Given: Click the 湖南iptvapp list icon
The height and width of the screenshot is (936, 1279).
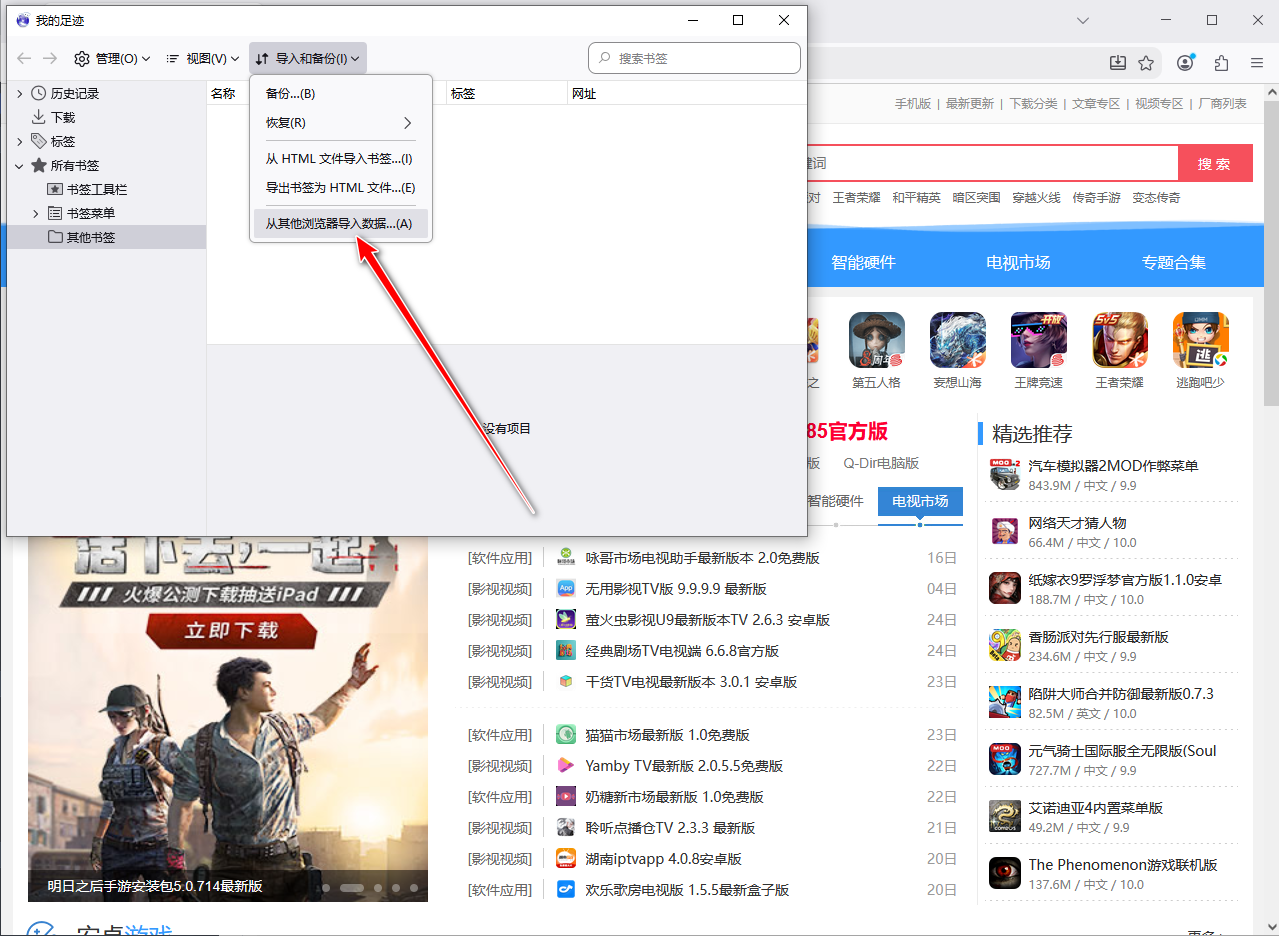Looking at the screenshot, I should pos(566,859).
